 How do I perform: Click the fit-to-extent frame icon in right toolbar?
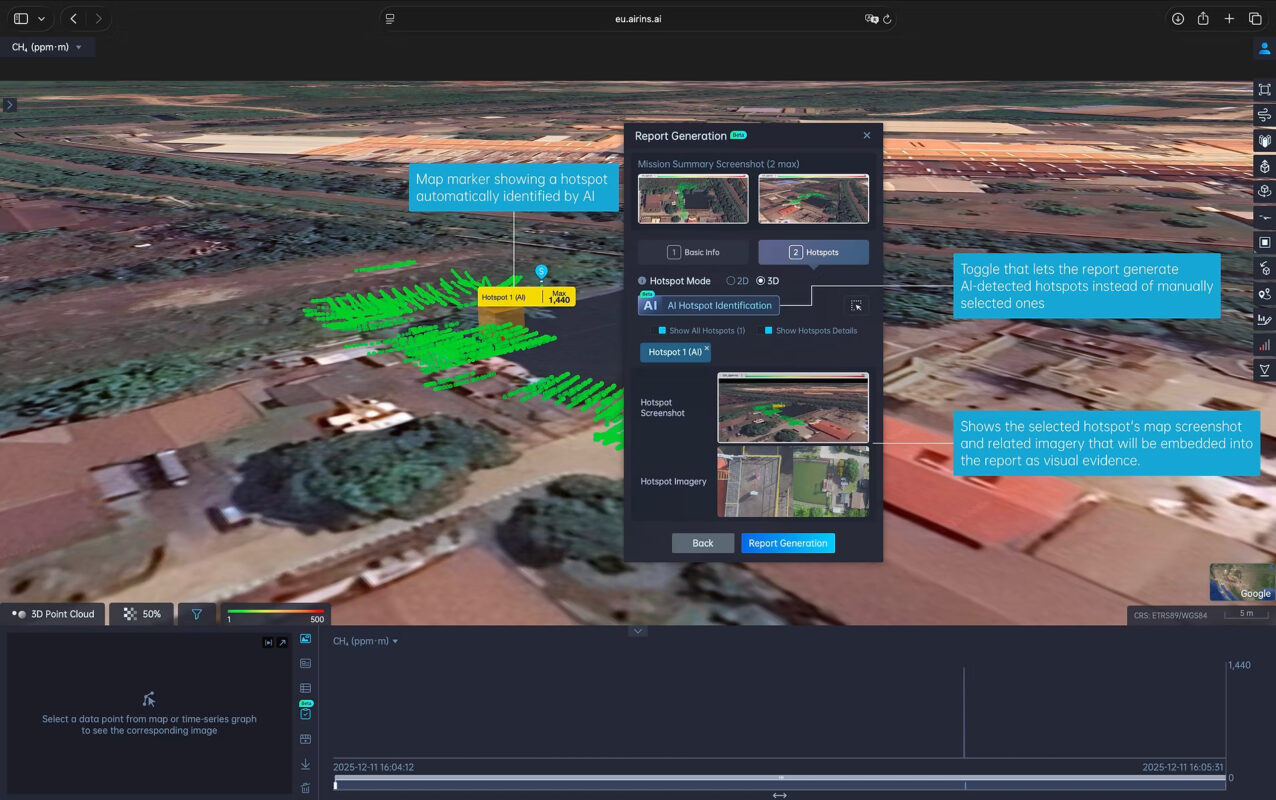point(1264,90)
